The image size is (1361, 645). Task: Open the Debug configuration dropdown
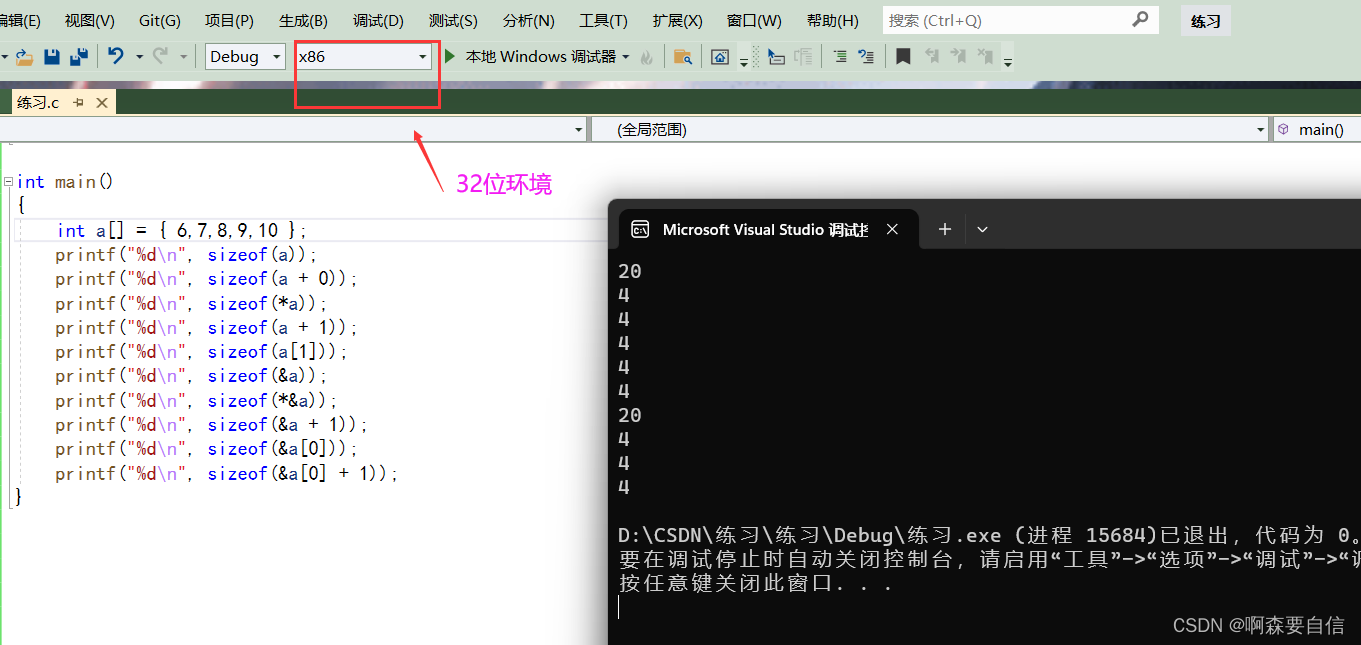click(x=245, y=57)
